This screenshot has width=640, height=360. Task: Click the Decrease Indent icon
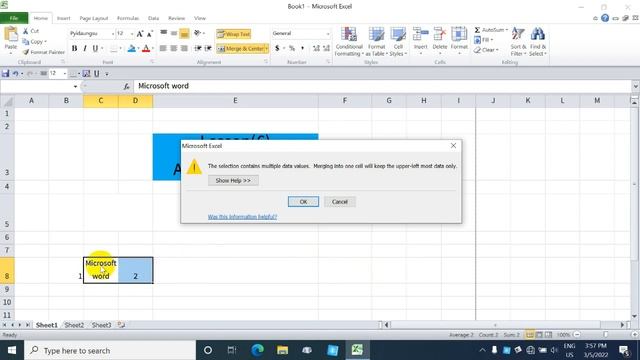(198, 49)
